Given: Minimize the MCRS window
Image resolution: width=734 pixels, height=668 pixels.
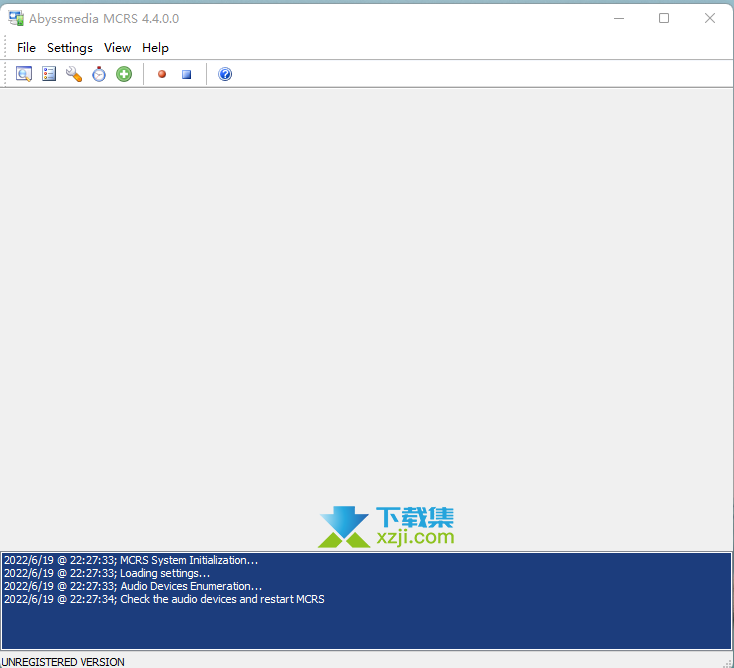Looking at the screenshot, I should pos(619,18).
